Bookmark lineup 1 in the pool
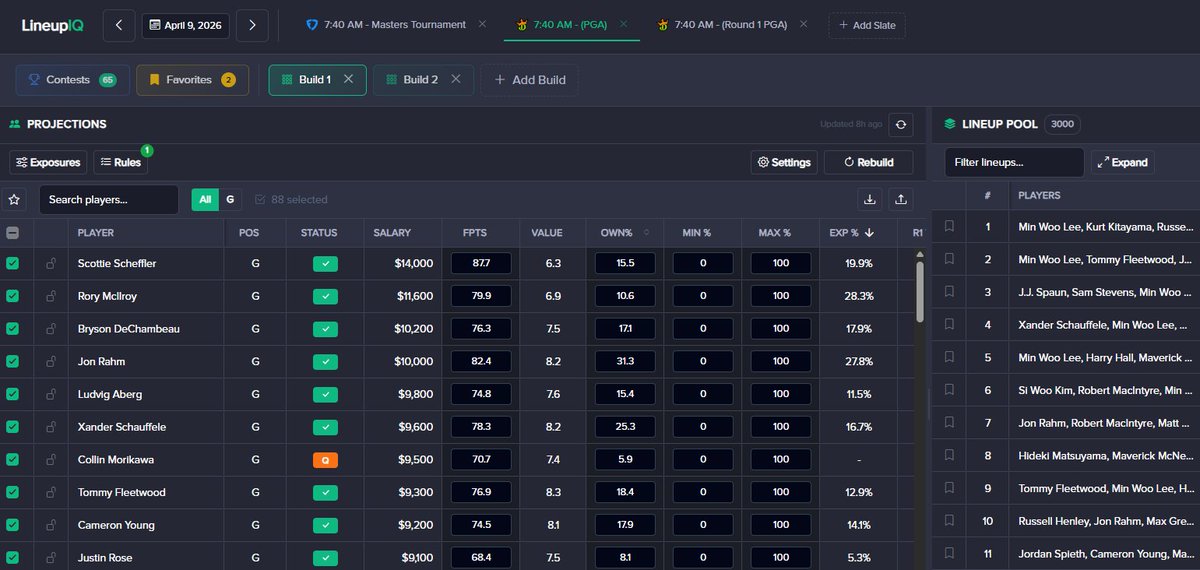1200x570 pixels. [949, 227]
